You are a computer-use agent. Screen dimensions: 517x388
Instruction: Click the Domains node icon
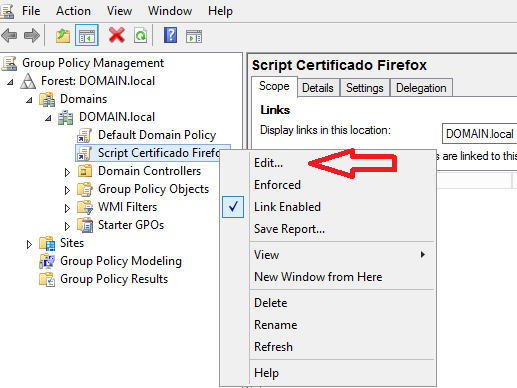pos(47,99)
